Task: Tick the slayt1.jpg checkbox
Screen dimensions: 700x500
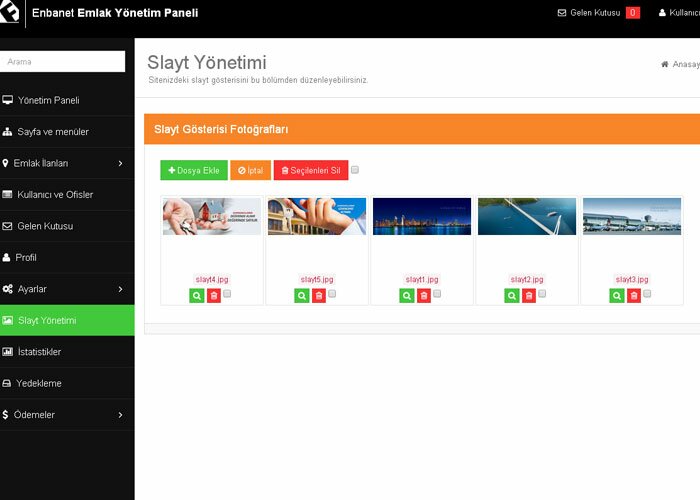Action: point(437,294)
